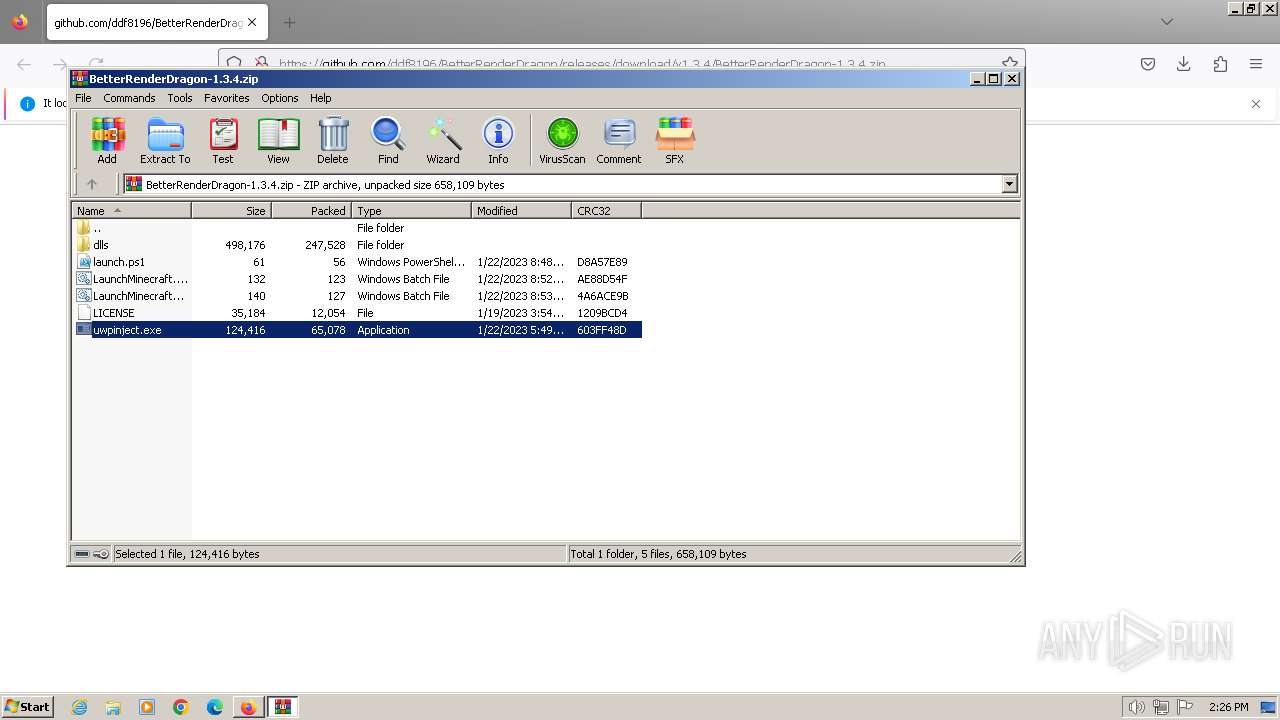Select the launch.ps1 file
Viewport: 1280px width, 720px height.
tap(357, 262)
